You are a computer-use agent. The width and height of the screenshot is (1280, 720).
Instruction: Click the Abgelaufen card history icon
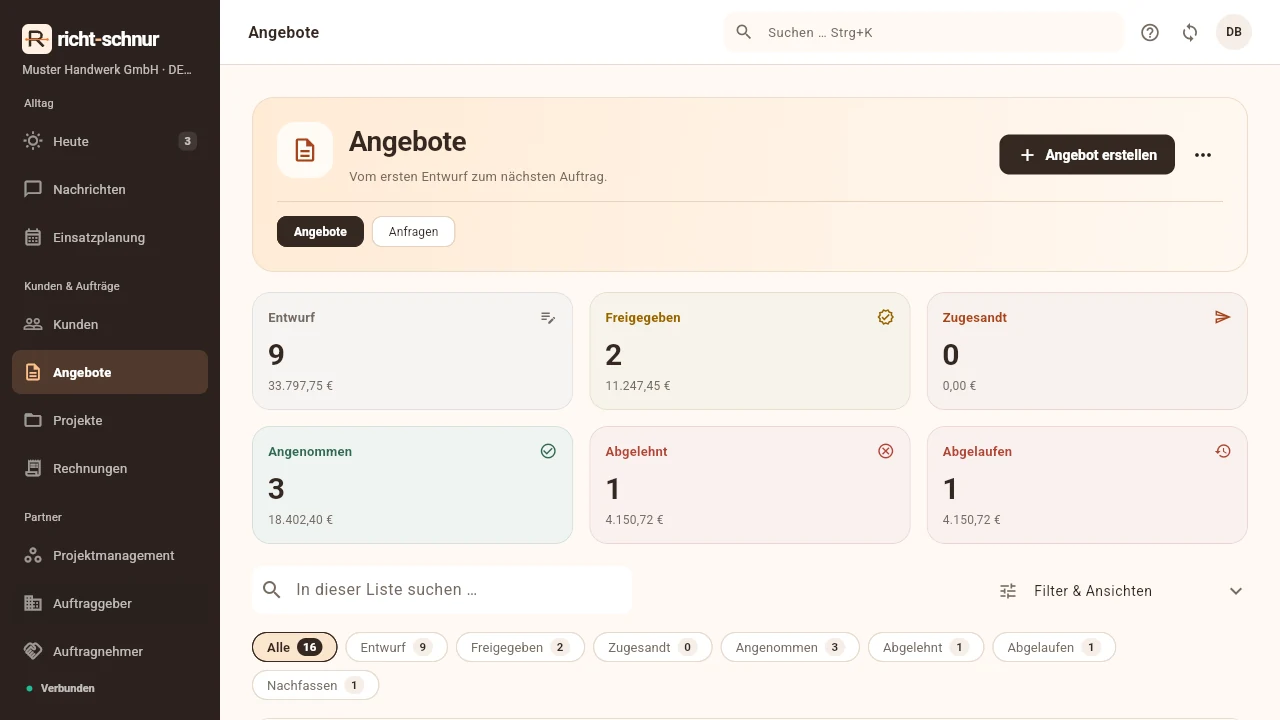pos(1222,451)
